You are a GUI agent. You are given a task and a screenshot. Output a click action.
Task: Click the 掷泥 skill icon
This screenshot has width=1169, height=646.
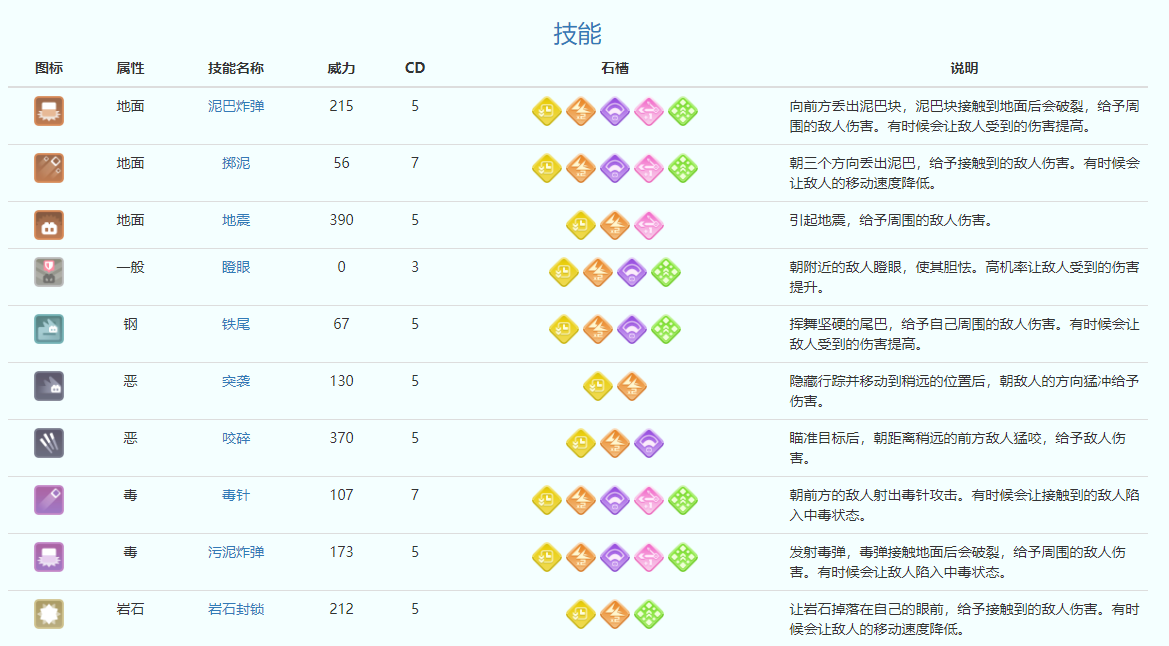(49, 168)
